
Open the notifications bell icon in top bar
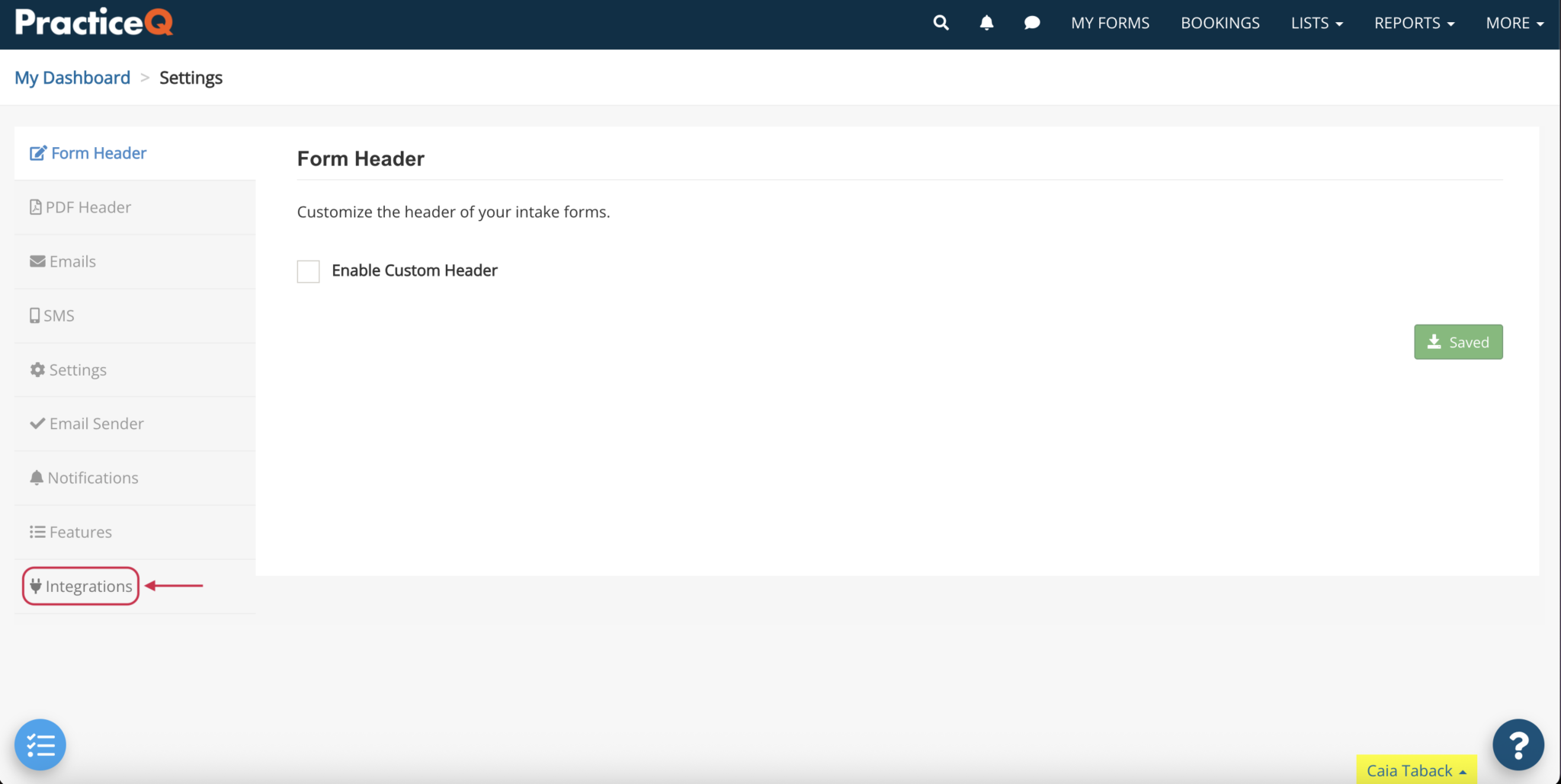click(x=986, y=23)
